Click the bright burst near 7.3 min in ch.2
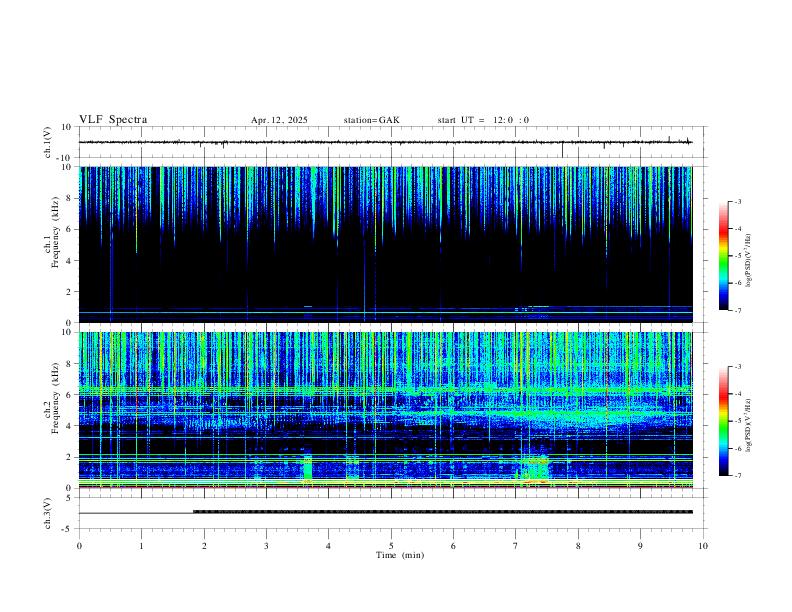The height and width of the screenshot is (612, 792). click(x=534, y=468)
